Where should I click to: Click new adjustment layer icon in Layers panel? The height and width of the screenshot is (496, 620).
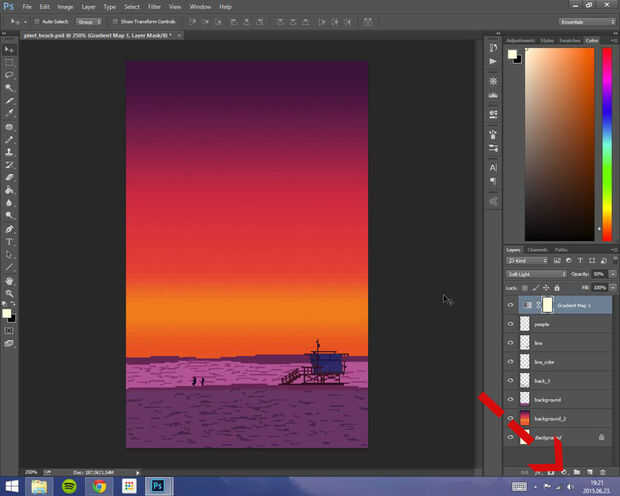(x=563, y=470)
